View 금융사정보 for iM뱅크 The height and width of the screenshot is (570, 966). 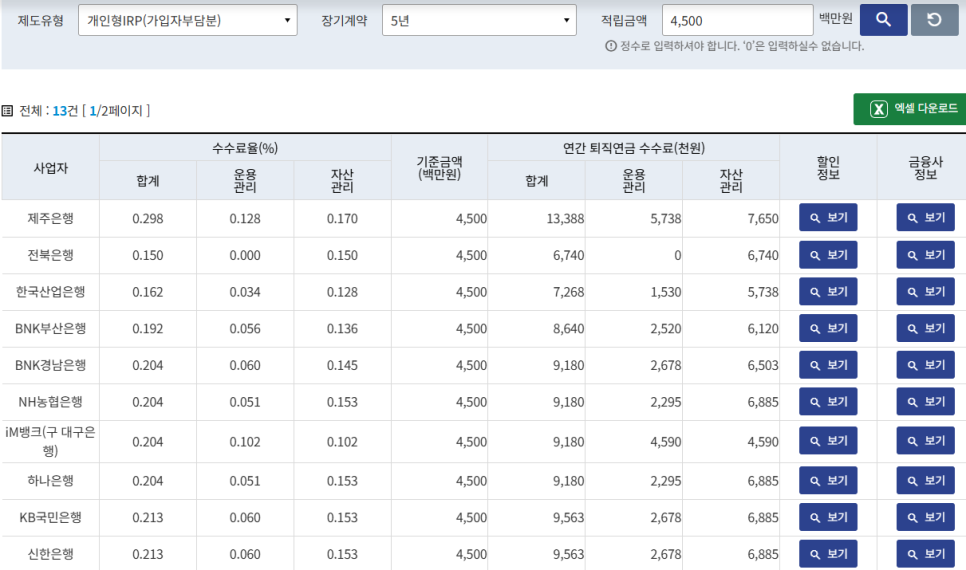tap(925, 441)
